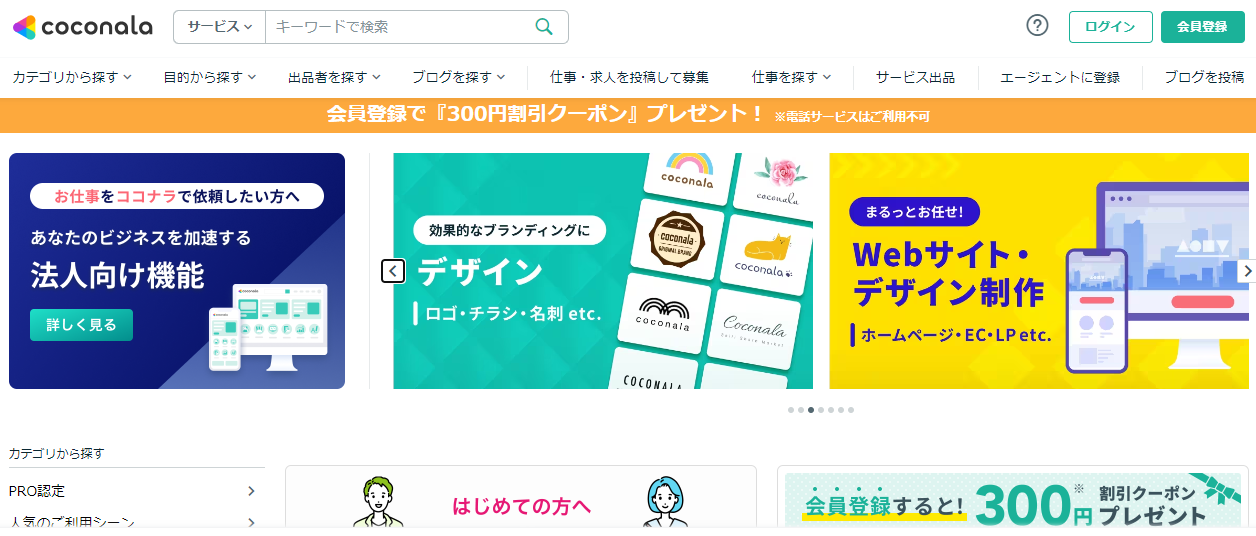Click the ログイン button

[x=1110, y=27]
